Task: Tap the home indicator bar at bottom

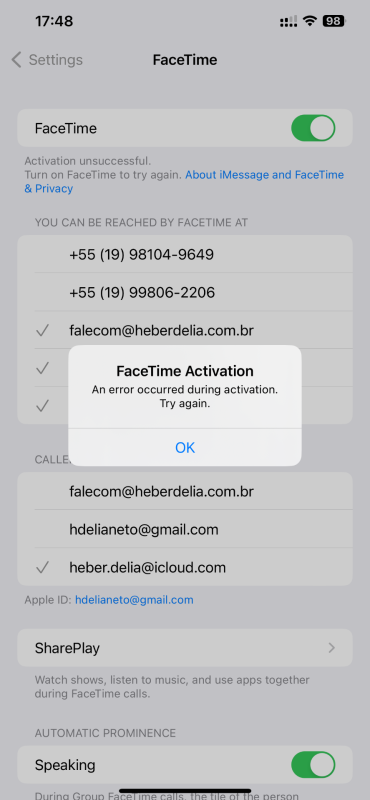Action: [x=185, y=791]
